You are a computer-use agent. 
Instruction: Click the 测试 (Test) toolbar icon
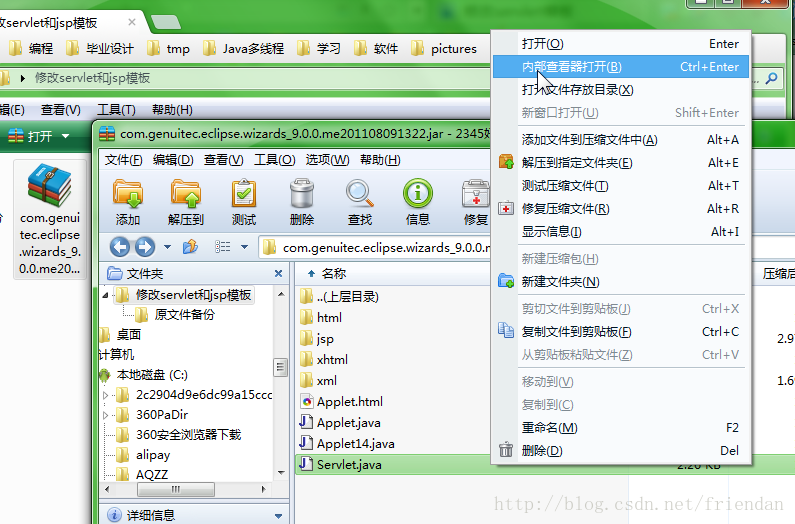(244, 202)
